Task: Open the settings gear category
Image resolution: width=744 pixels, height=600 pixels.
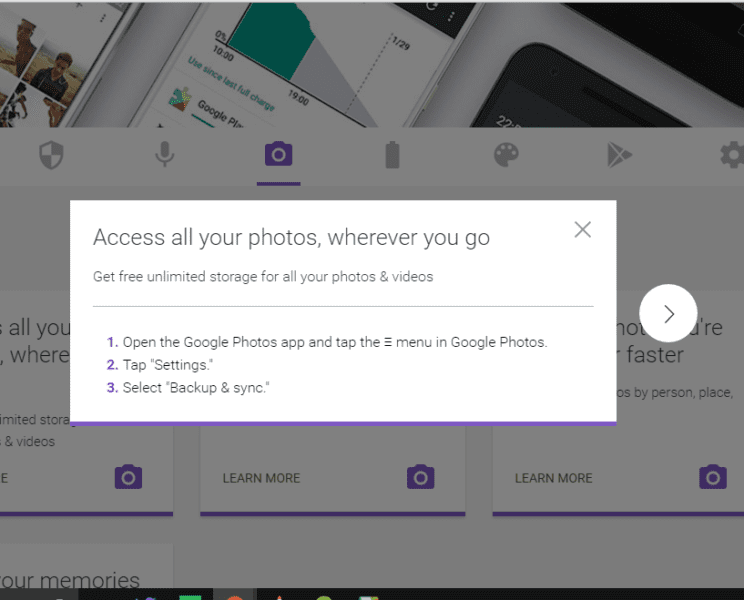Action: click(732, 155)
